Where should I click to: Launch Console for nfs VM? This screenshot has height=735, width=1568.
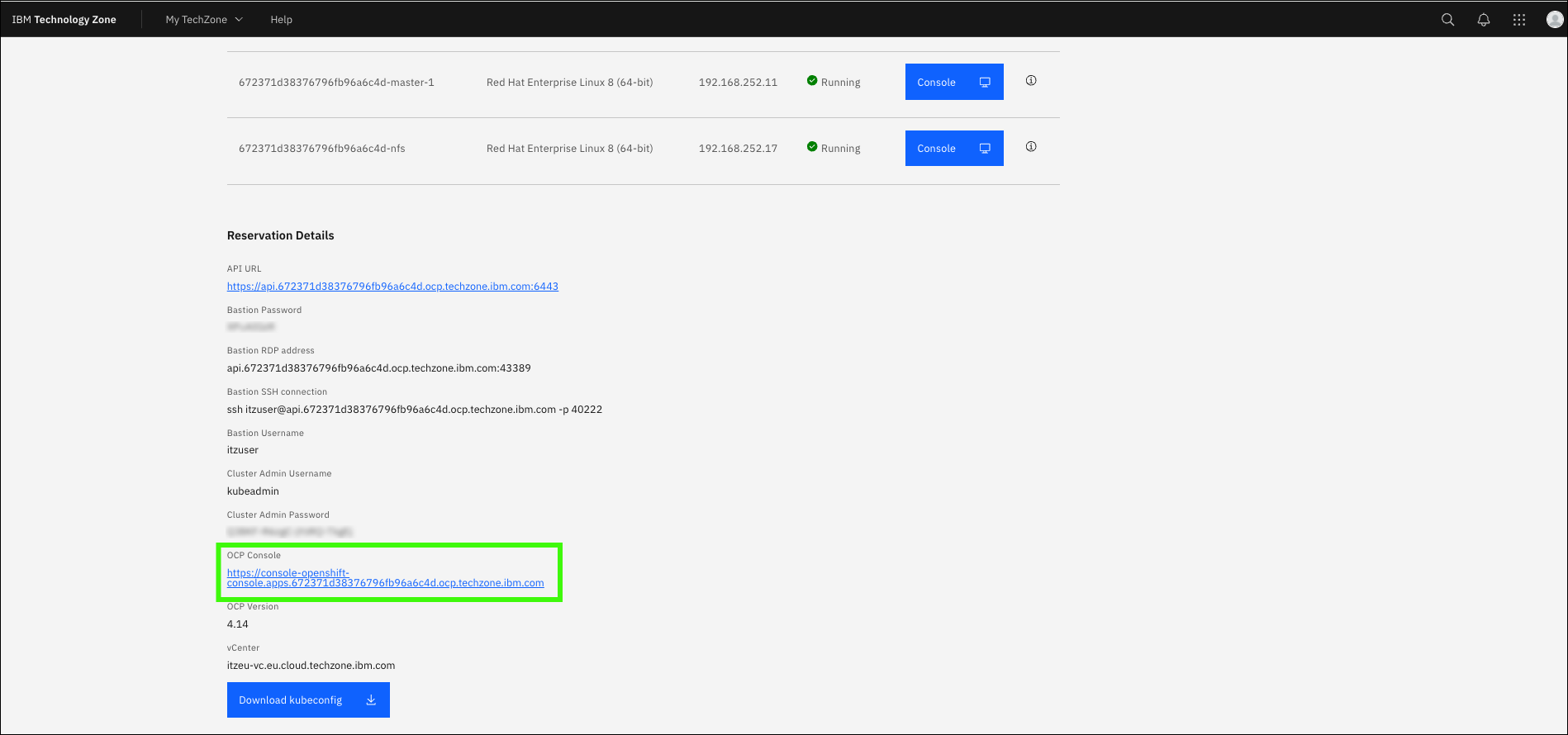937,149
